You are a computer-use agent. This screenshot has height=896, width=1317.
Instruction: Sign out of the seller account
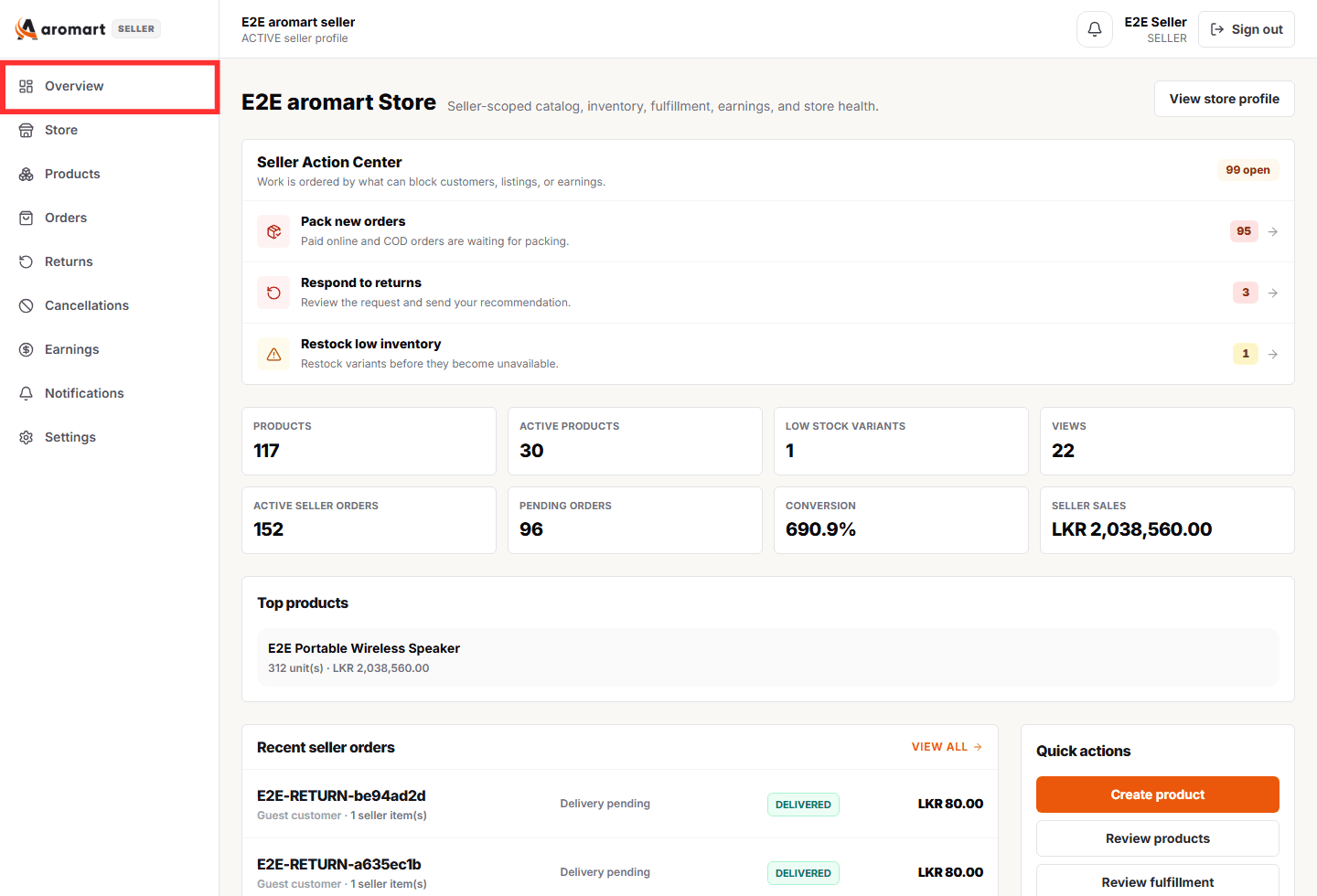[x=1246, y=29]
